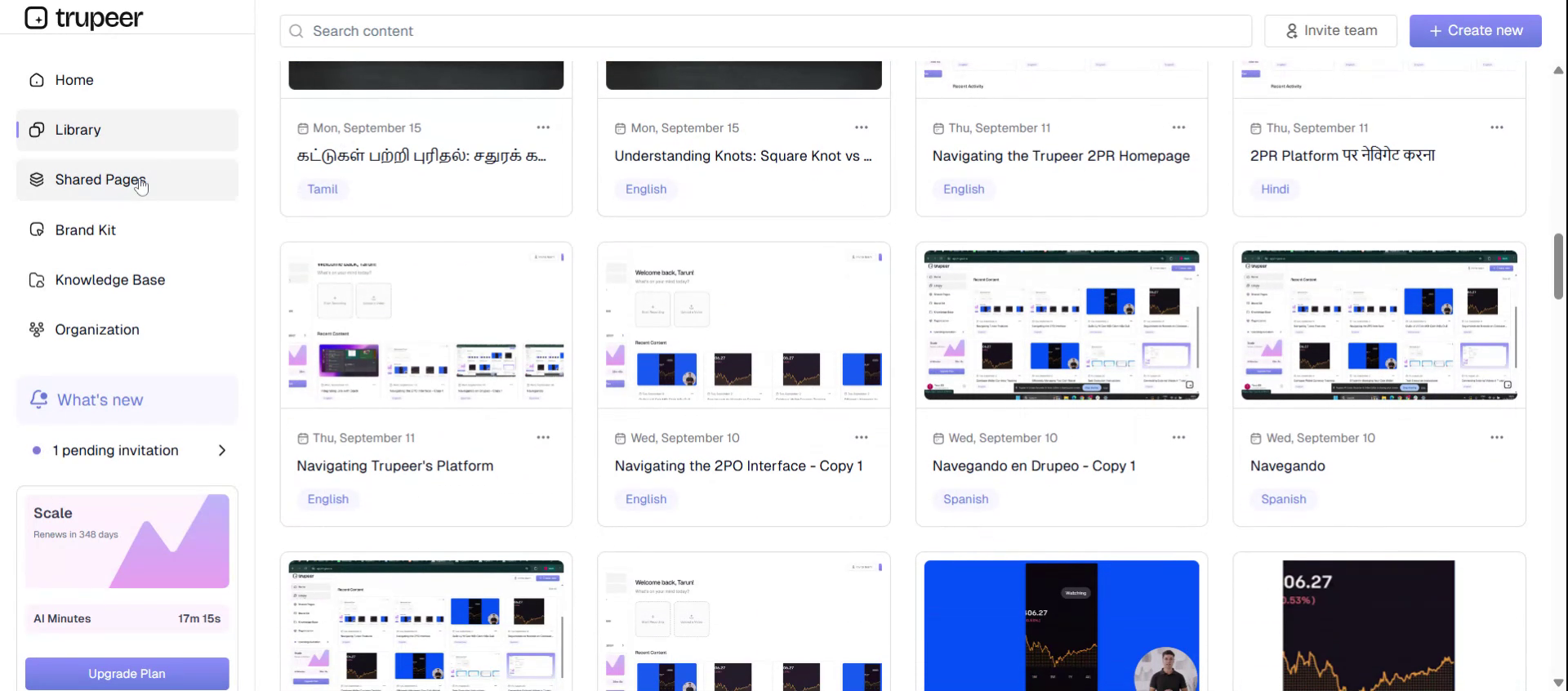Open the blue stock chart presenter thumbnail
The width and height of the screenshot is (1568, 691).
tap(1062, 626)
